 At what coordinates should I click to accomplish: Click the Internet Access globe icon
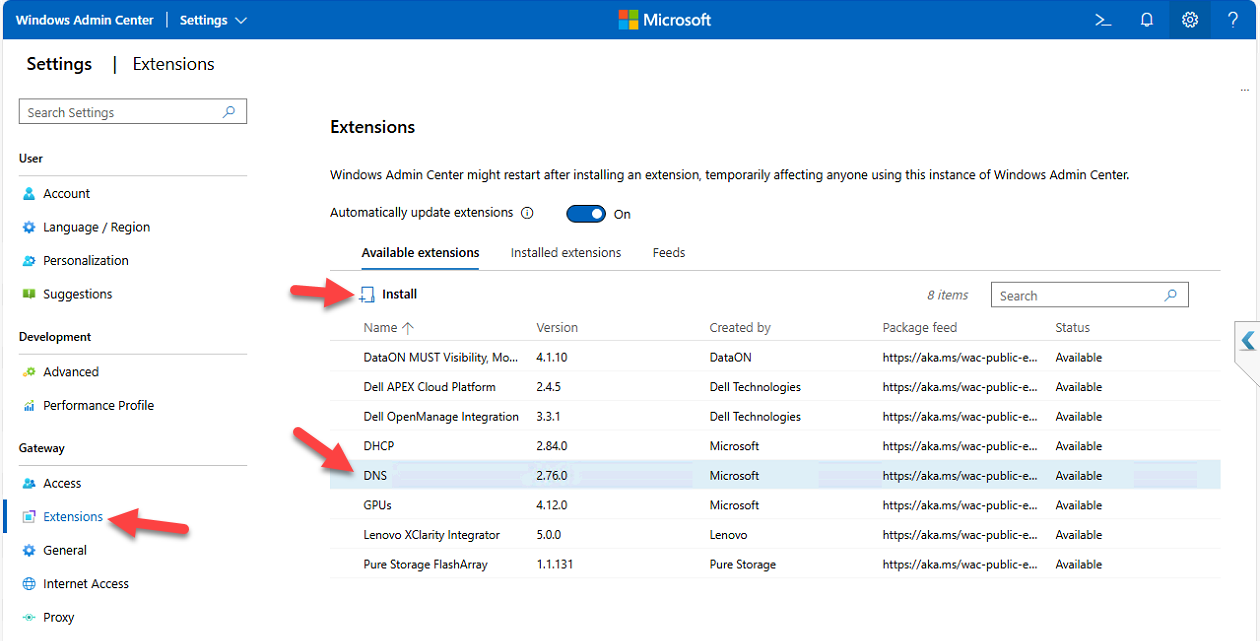point(29,584)
